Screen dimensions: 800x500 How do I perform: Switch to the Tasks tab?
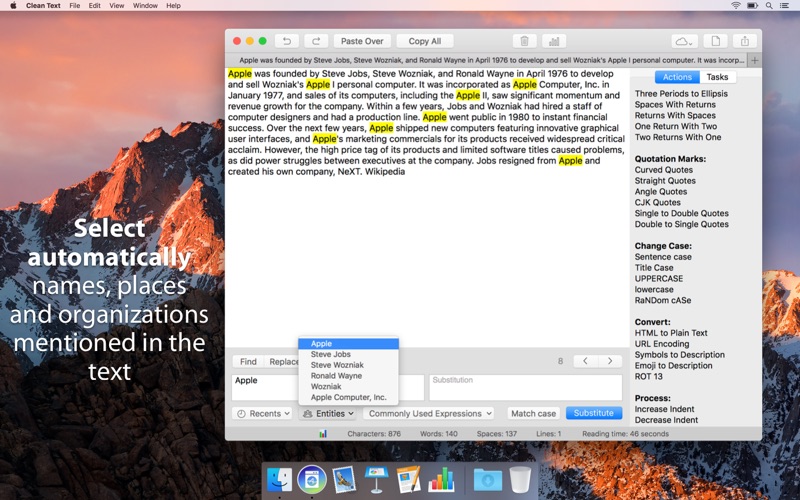click(x=717, y=77)
